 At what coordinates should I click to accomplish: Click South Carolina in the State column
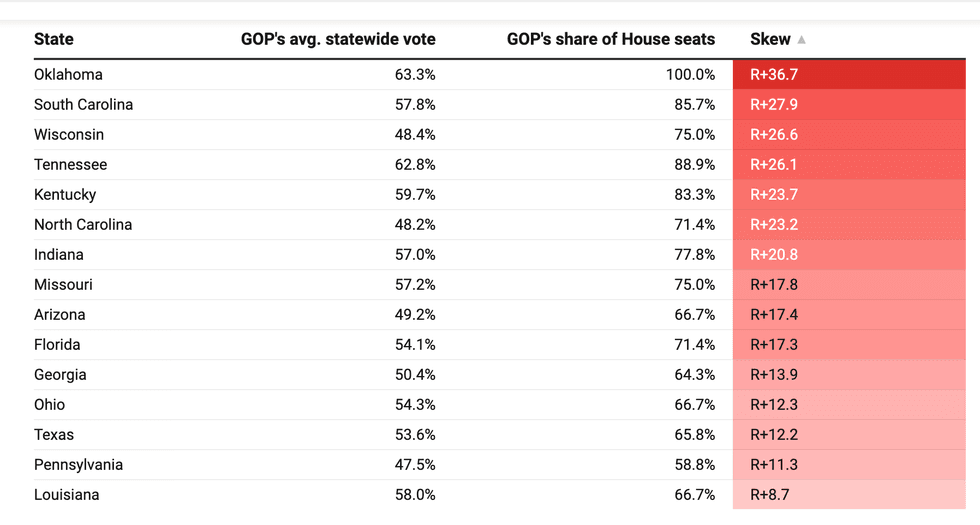83,104
